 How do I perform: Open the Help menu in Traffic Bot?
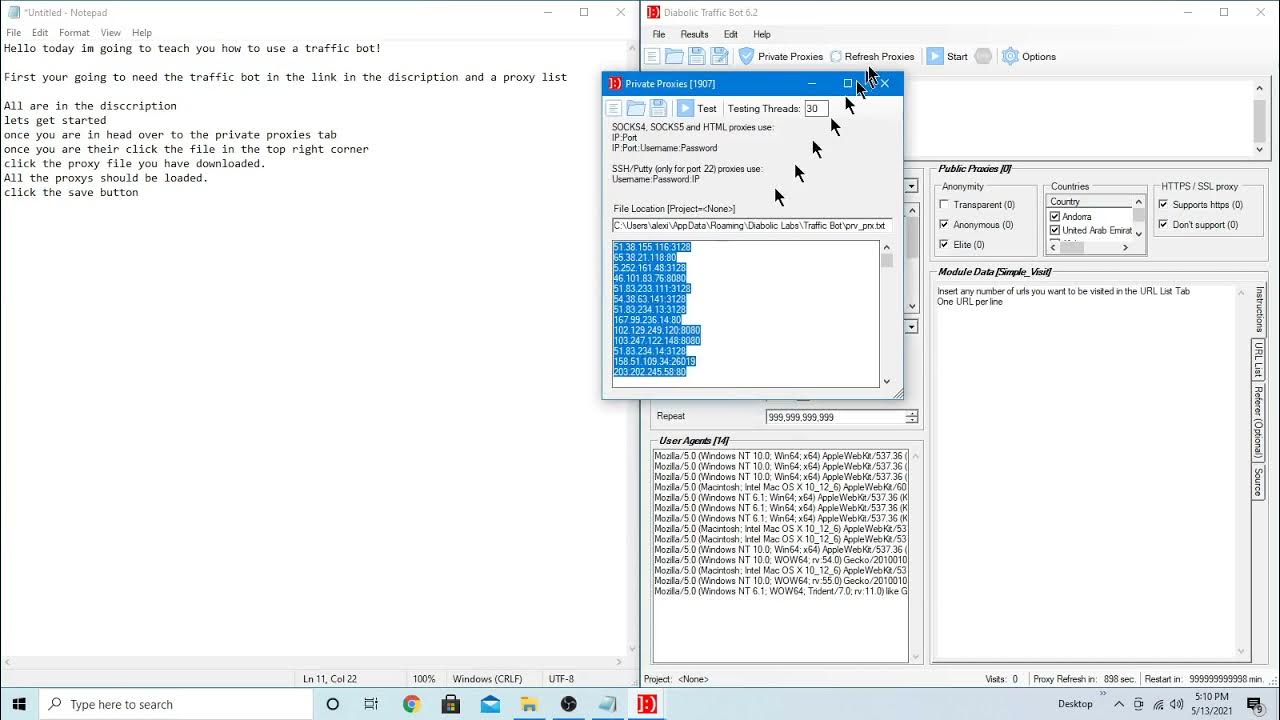point(762,34)
